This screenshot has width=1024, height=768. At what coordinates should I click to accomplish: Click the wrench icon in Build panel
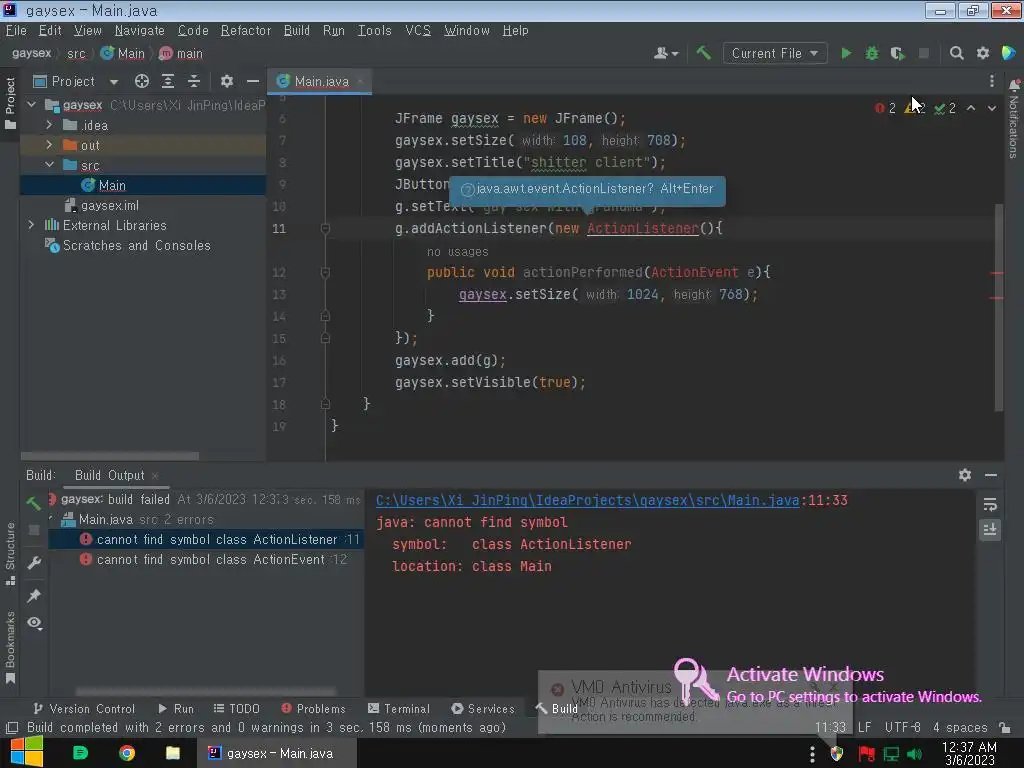point(34,562)
